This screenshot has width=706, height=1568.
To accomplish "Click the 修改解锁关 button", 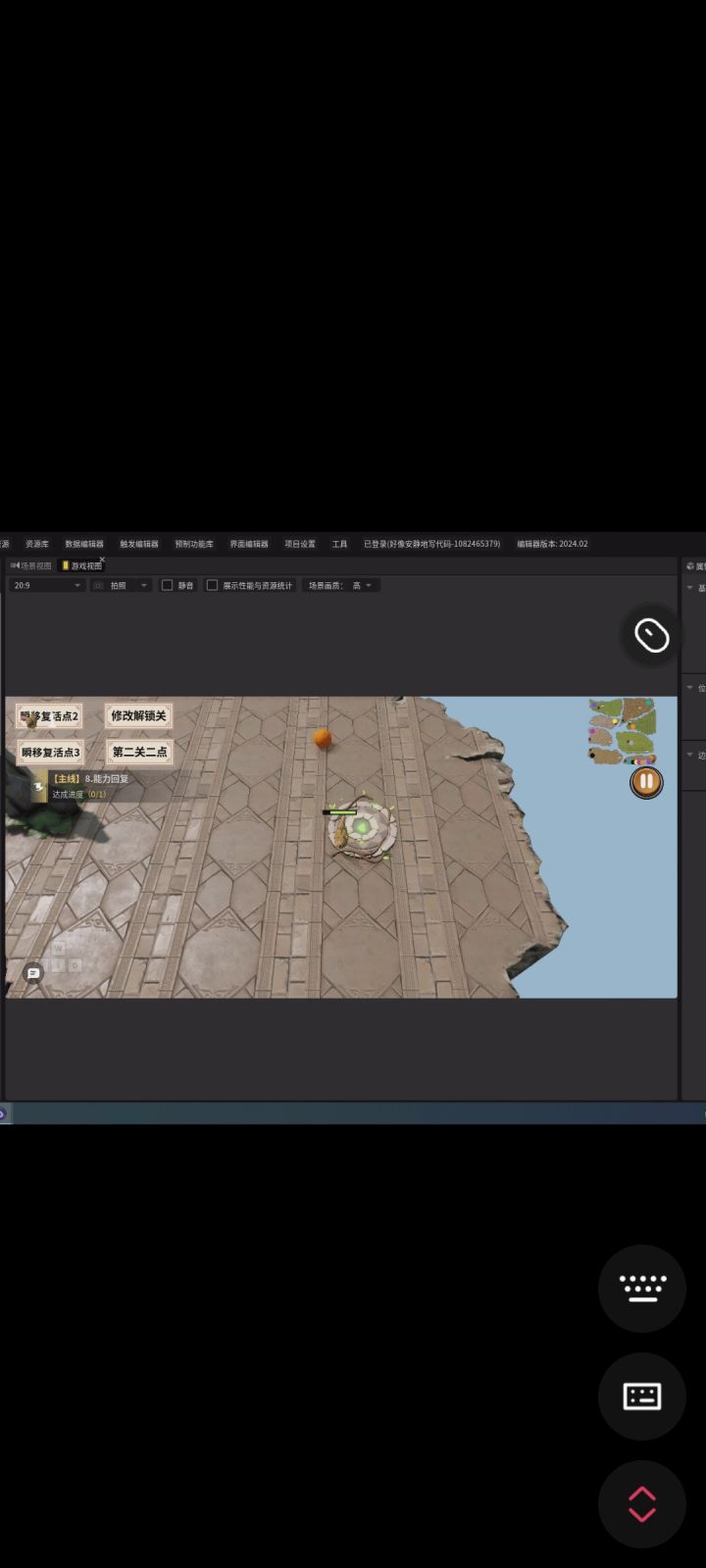I will (138, 715).
